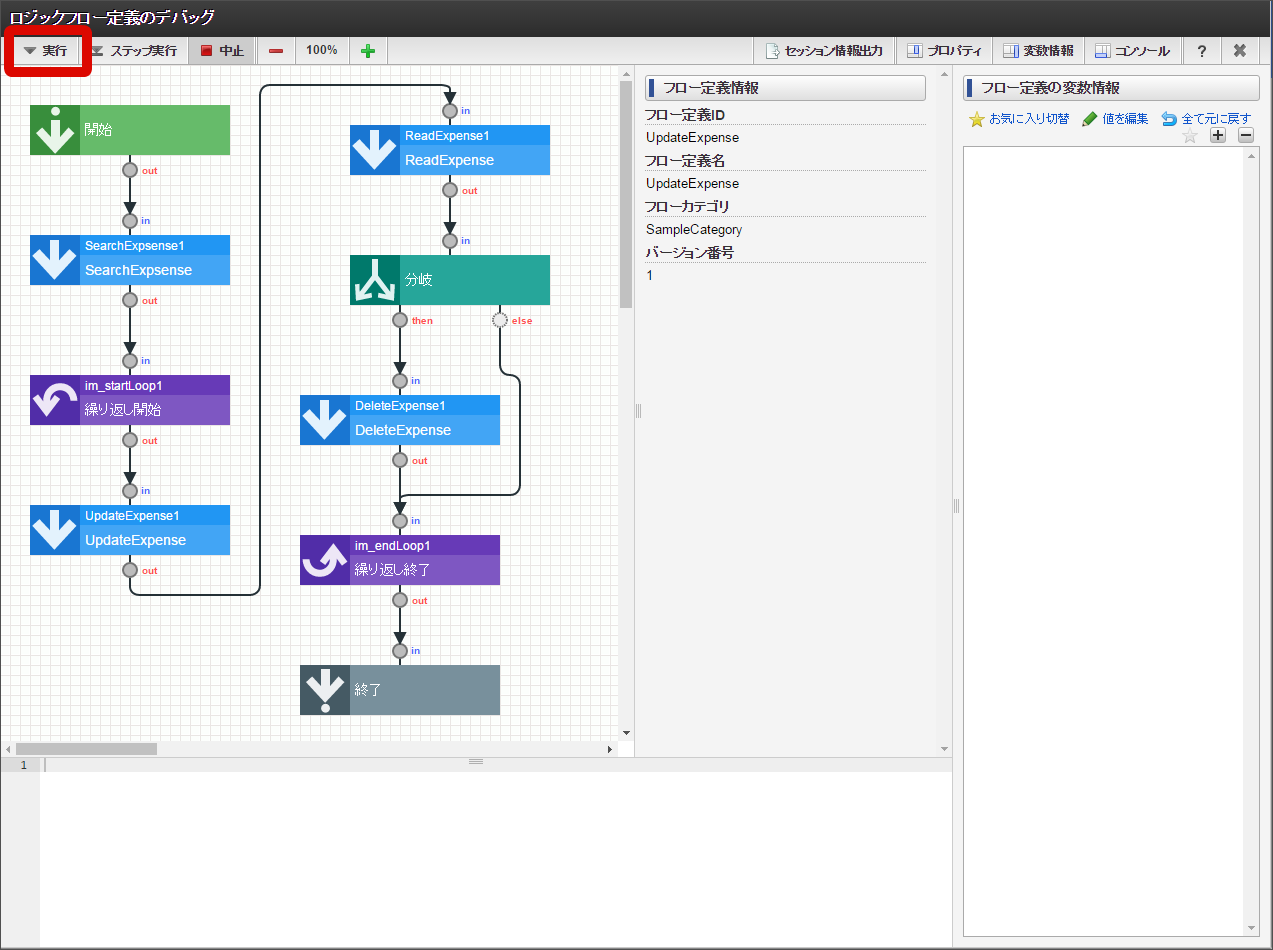Click the im_endLoop1 in port
Image resolution: width=1273 pixels, height=950 pixels.
400,520
